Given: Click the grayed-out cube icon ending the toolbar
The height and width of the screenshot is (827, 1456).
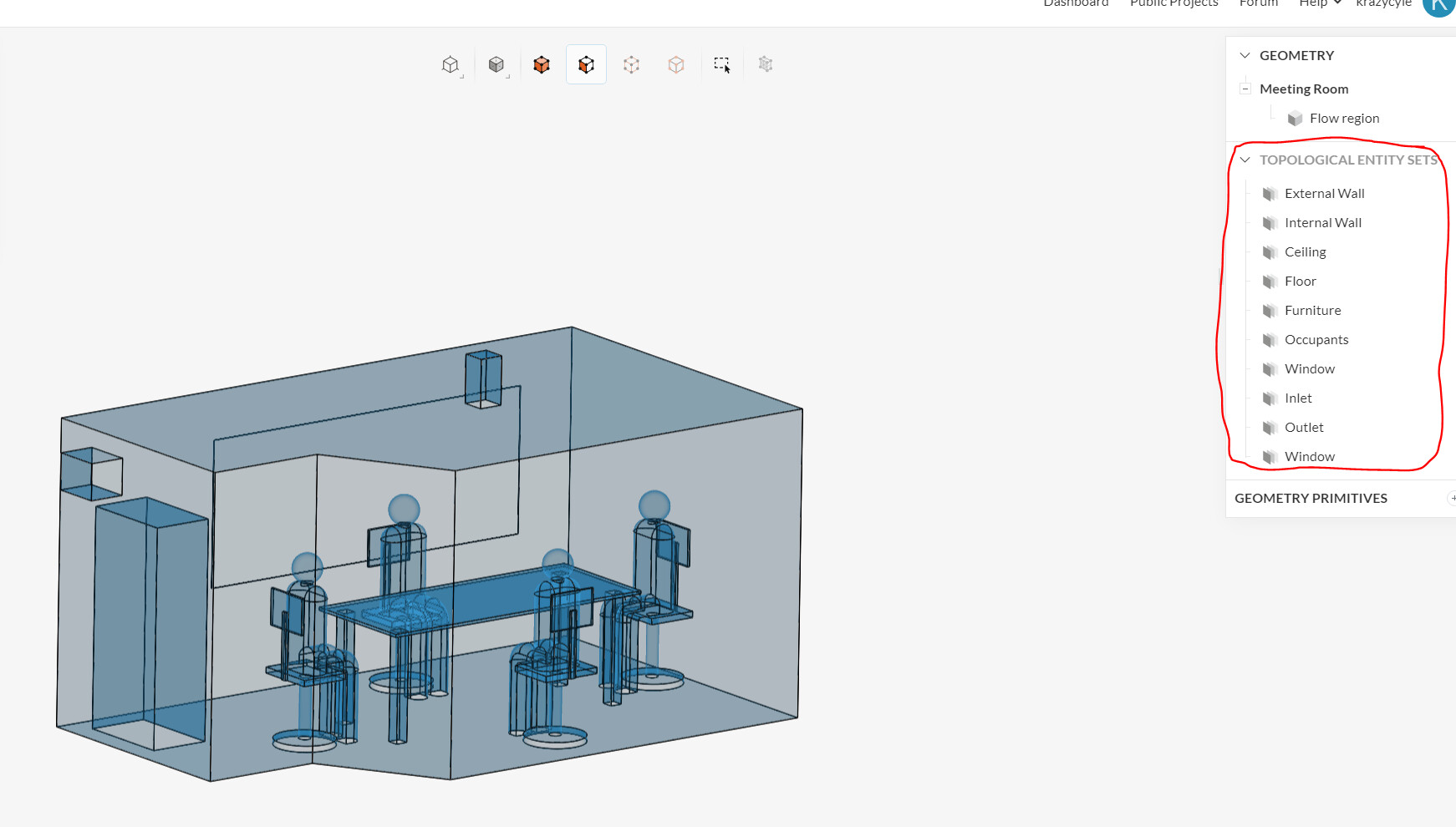Looking at the screenshot, I should 766,64.
